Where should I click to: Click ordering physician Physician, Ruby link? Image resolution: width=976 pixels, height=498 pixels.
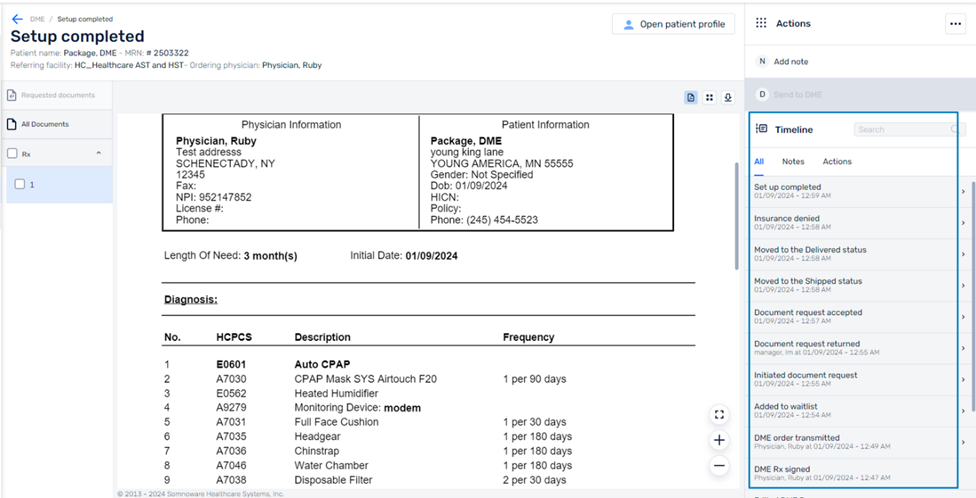click(x=292, y=65)
